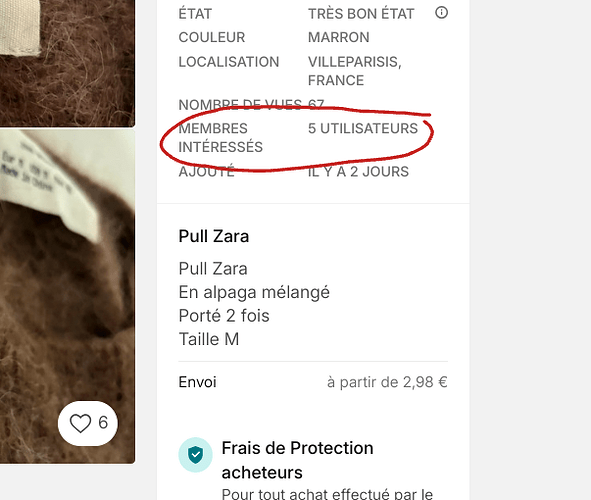Click the Taille M description line
Image resolution: width=591 pixels, height=500 pixels.
point(209,339)
